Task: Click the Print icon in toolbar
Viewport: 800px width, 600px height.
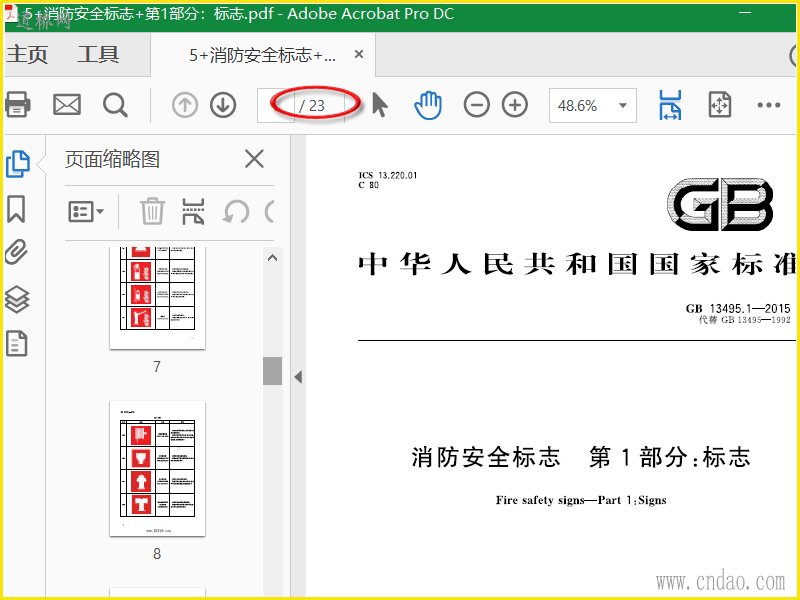Action: pos(17,105)
